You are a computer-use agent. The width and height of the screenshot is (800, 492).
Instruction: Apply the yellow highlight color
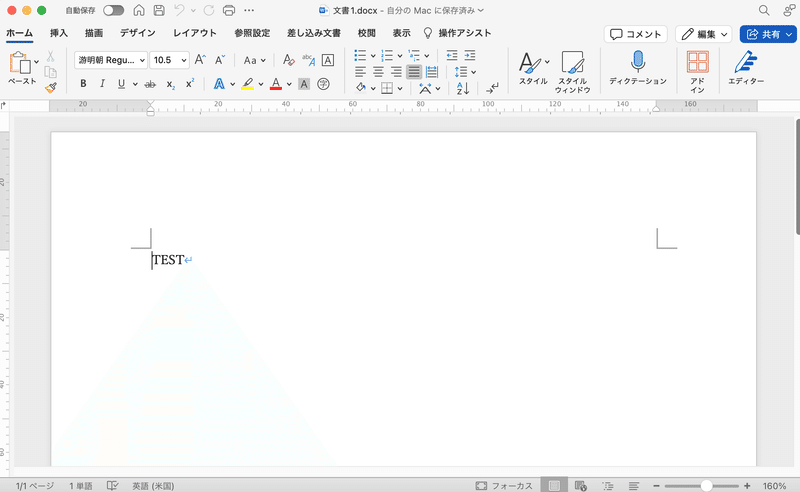(x=247, y=84)
